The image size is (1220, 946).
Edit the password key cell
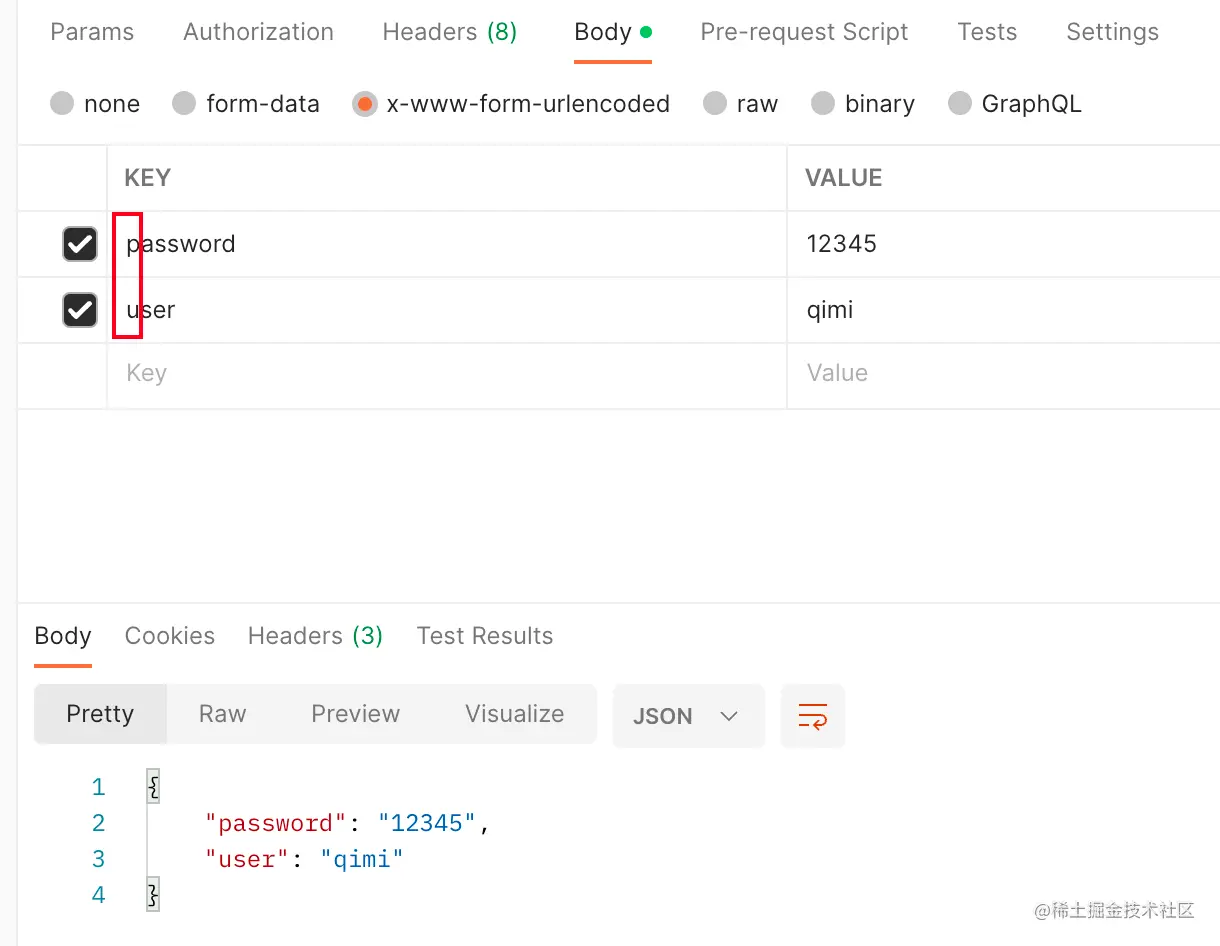(x=447, y=244)
